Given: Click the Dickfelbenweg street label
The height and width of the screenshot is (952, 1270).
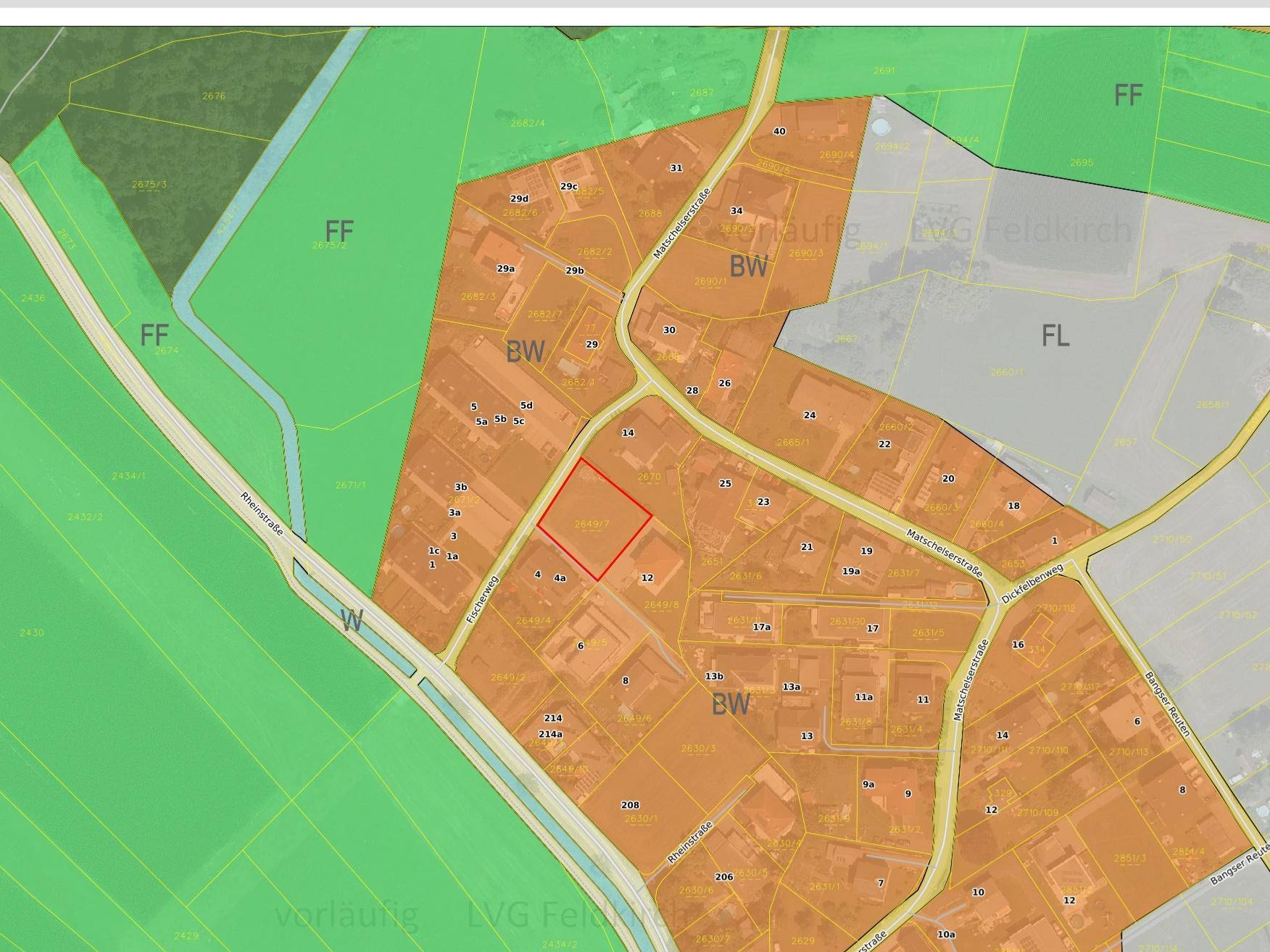Looking at the screenshot, I should click(1032, 583).
